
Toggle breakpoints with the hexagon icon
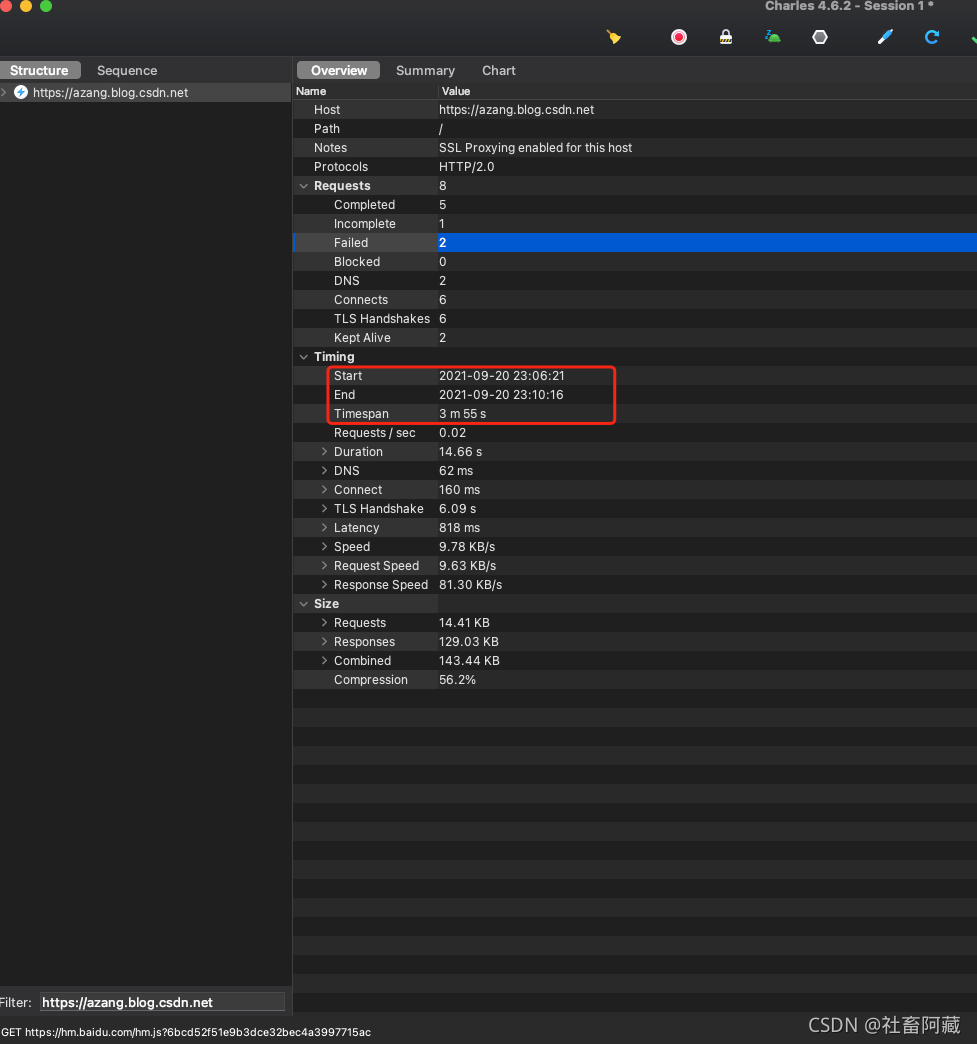point(820,37)
